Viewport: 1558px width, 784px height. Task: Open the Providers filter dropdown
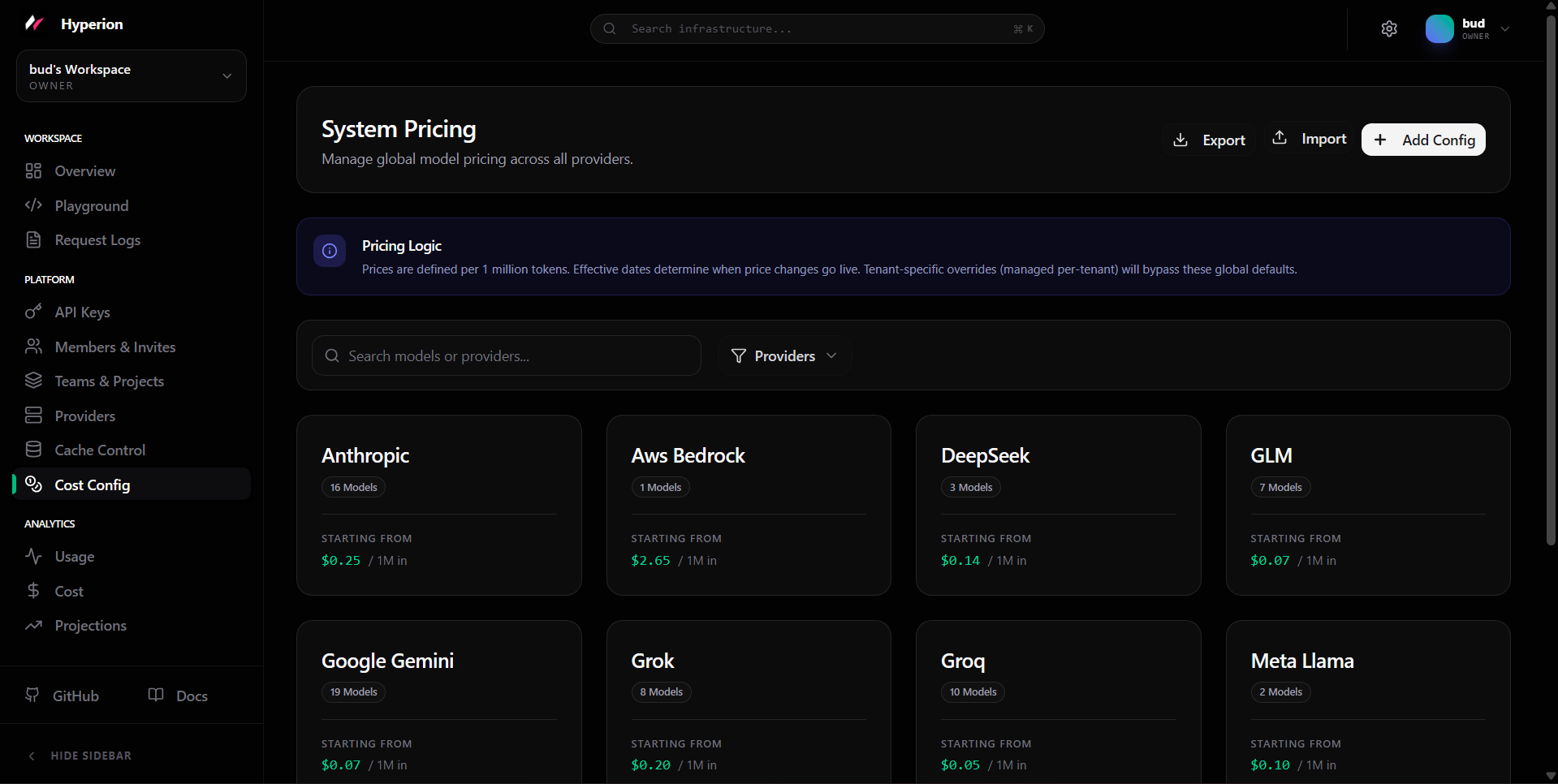pyautogui.click(x=783, y=355)
